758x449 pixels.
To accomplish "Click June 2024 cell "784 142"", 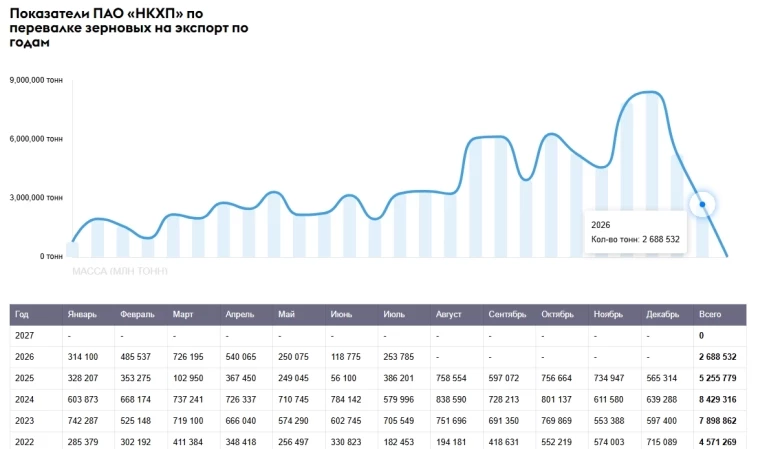I will 346,399.
